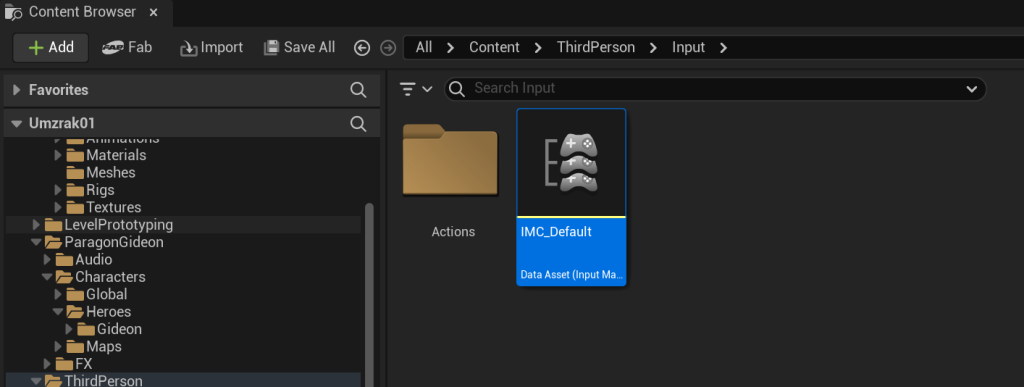This screenshot has width=1024, height=387.
Task: Select the ThirdPerson folder in tree
Action: coord(94,380)
